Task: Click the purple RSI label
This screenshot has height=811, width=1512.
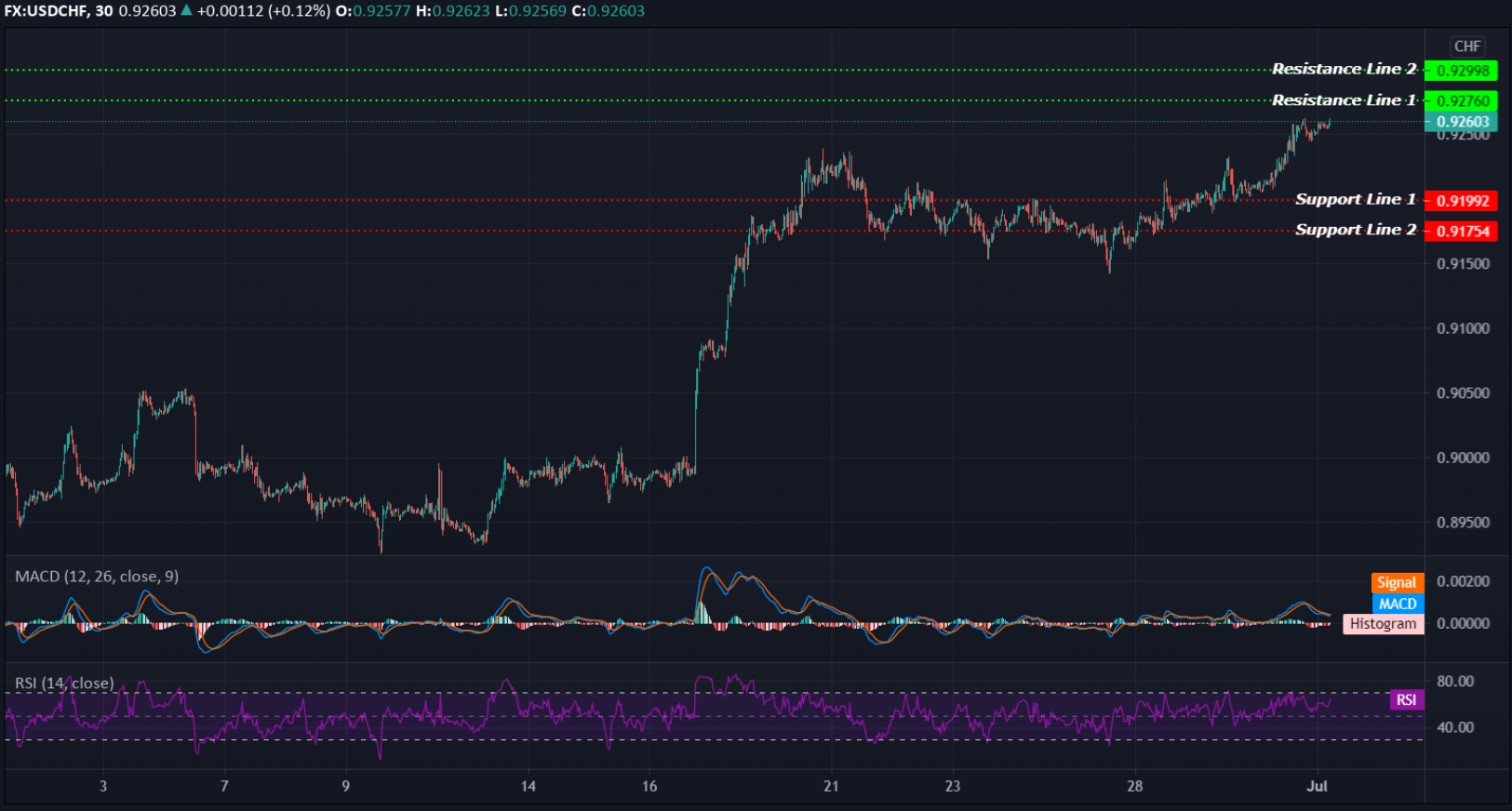Action: click(1406, 700)
